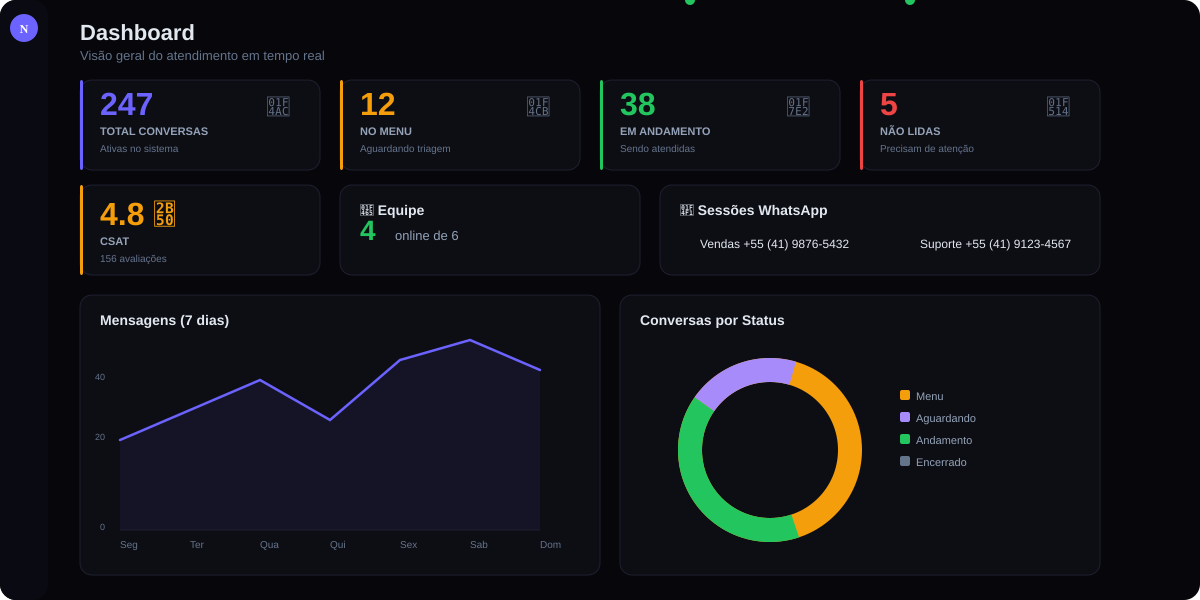Viewport: 1200px width, 600px height.
Task: Click the Vendas phone number
Action: [x=775, y=243]
